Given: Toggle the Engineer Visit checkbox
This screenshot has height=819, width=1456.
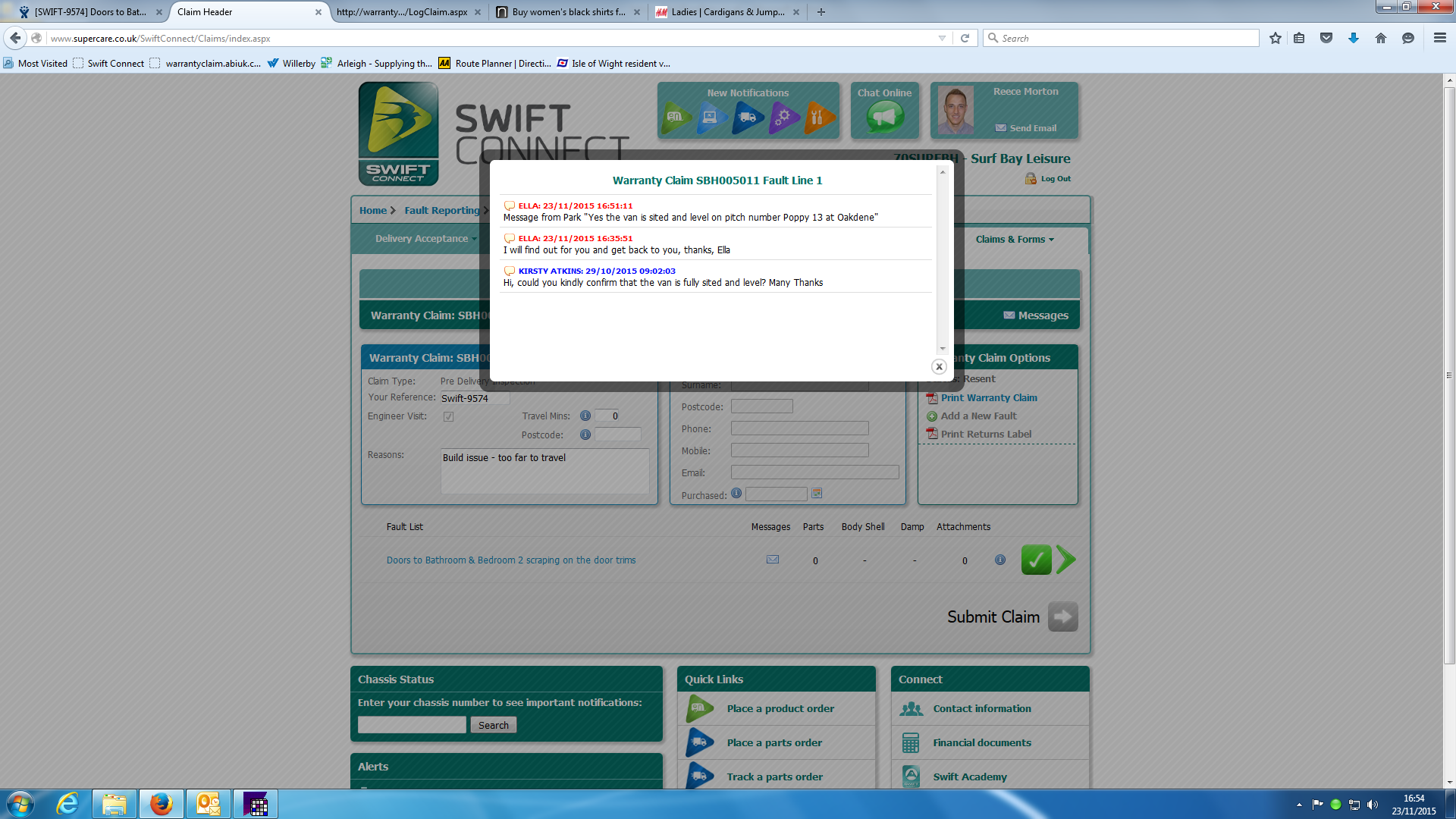Looking at the screenshot, I should (448, 416).
